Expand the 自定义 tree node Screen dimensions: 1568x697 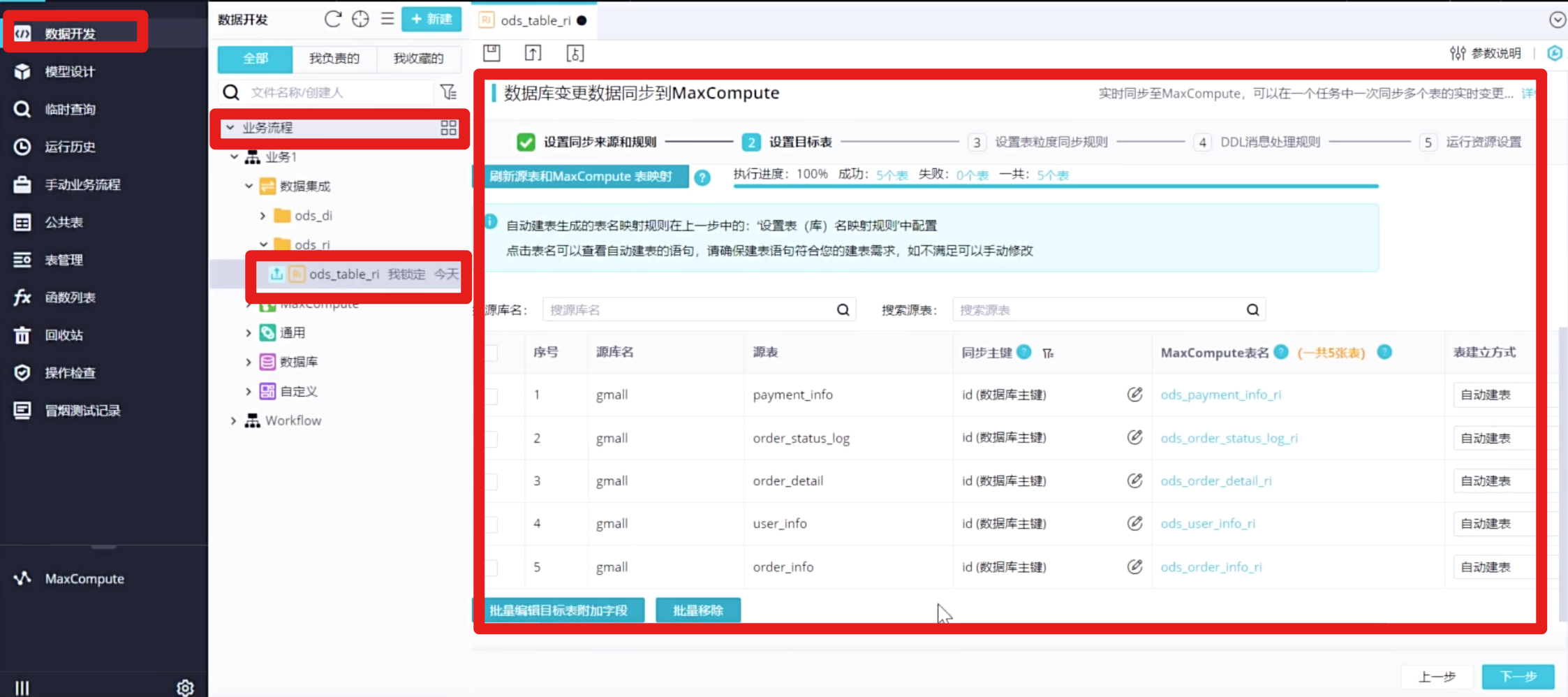(x=249, y=391)
